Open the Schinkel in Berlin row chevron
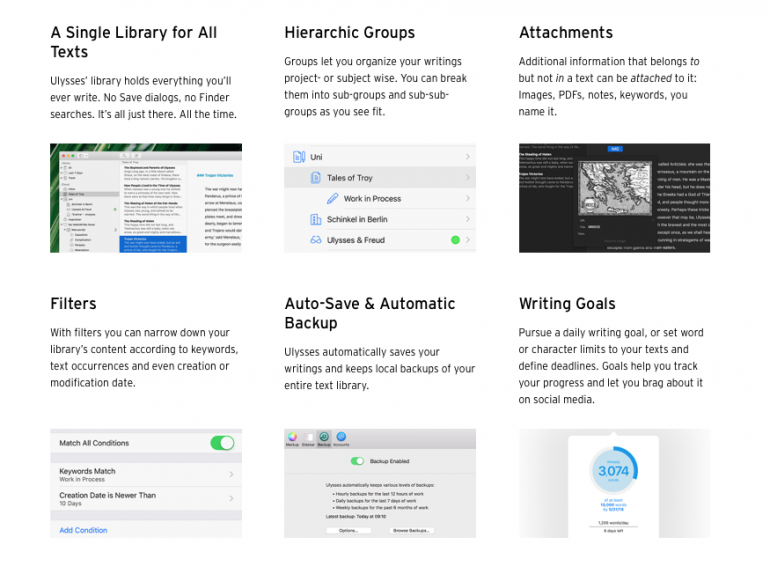Viewport: 770px width, 574px height. (468, 219)
